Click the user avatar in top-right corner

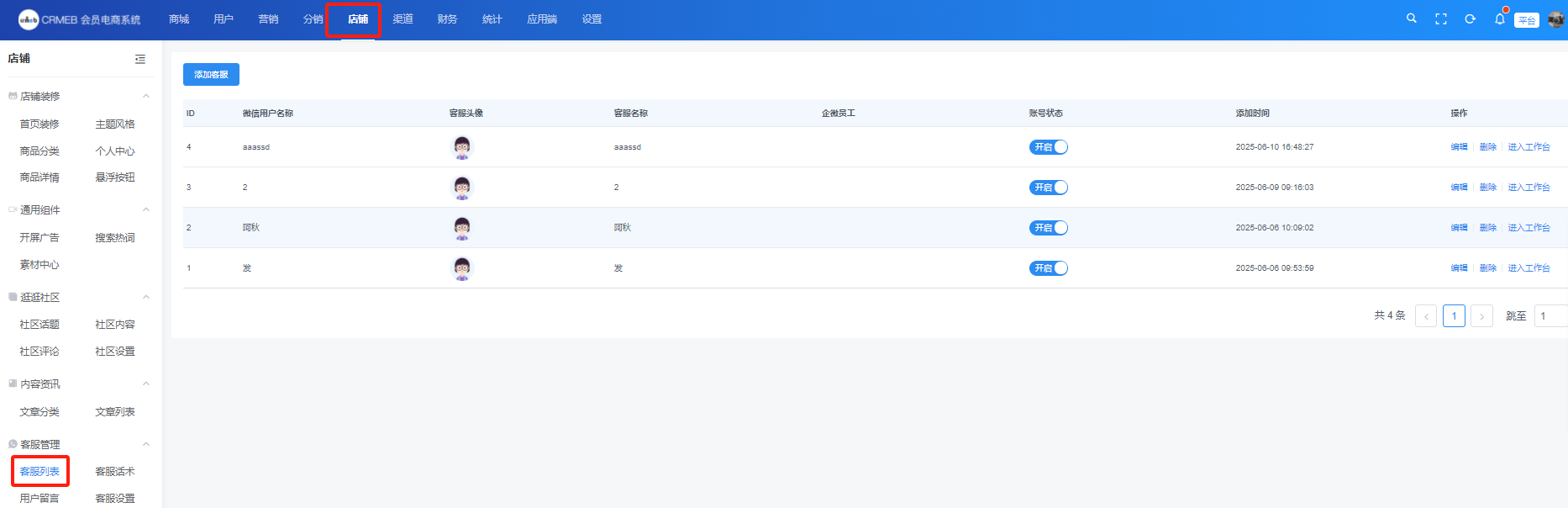click(1555, 19)
